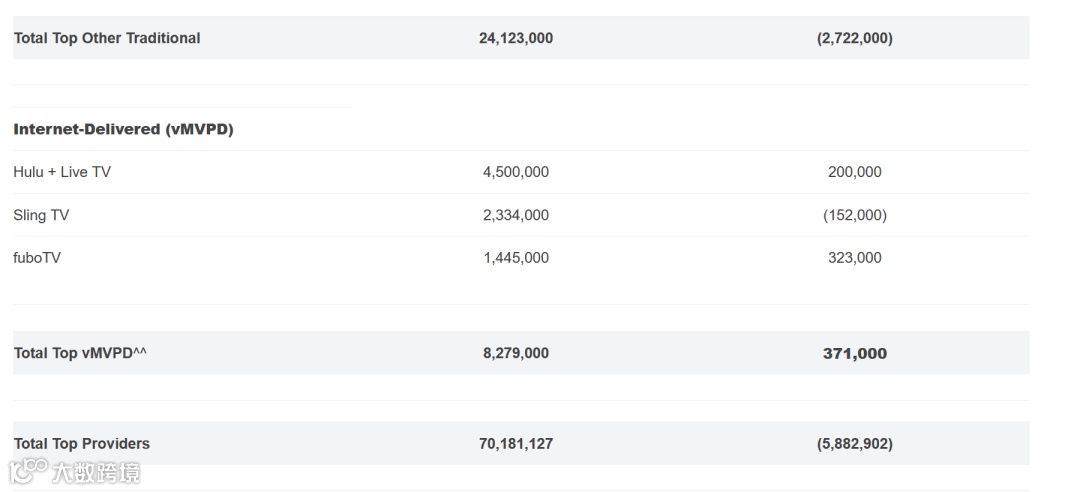The height and width of the screenshot is (492, 1080).
Task: Click the (2,722,000) net change value
Action: coord(855,38)
